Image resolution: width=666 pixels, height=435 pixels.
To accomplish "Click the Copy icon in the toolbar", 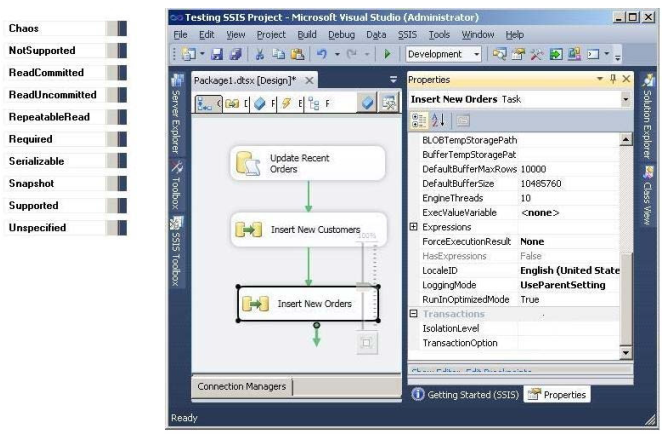I will point(279,54).
